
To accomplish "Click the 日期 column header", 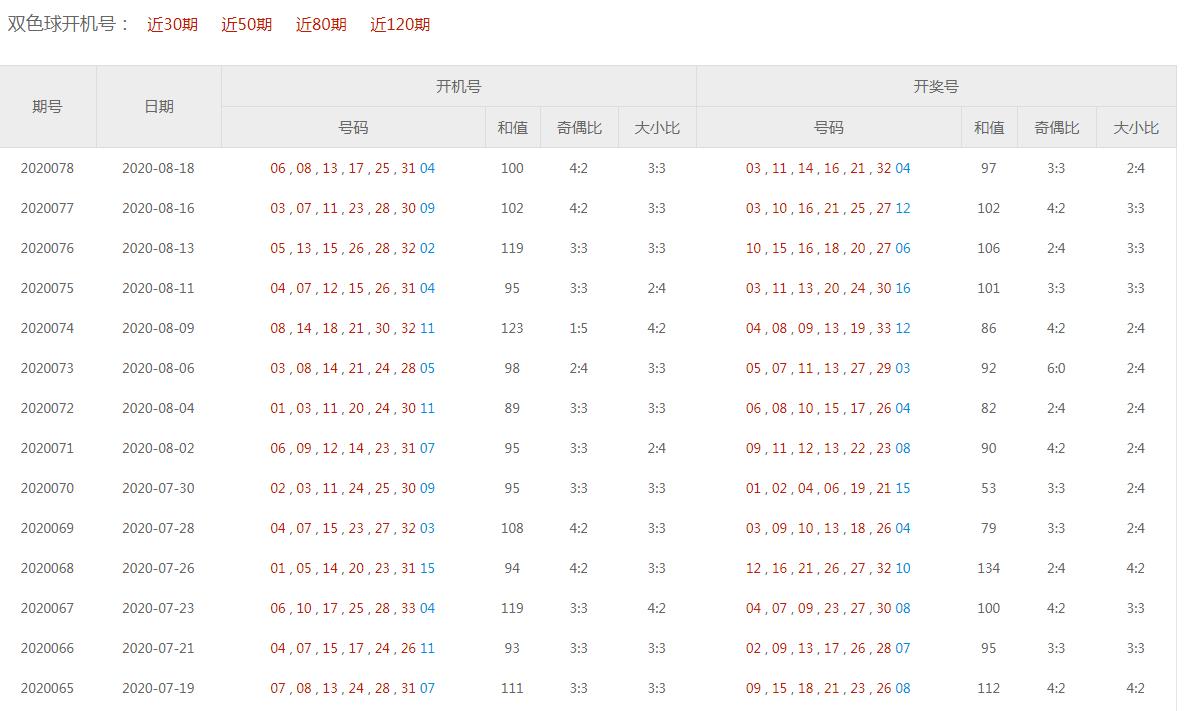I will [159, 106].
